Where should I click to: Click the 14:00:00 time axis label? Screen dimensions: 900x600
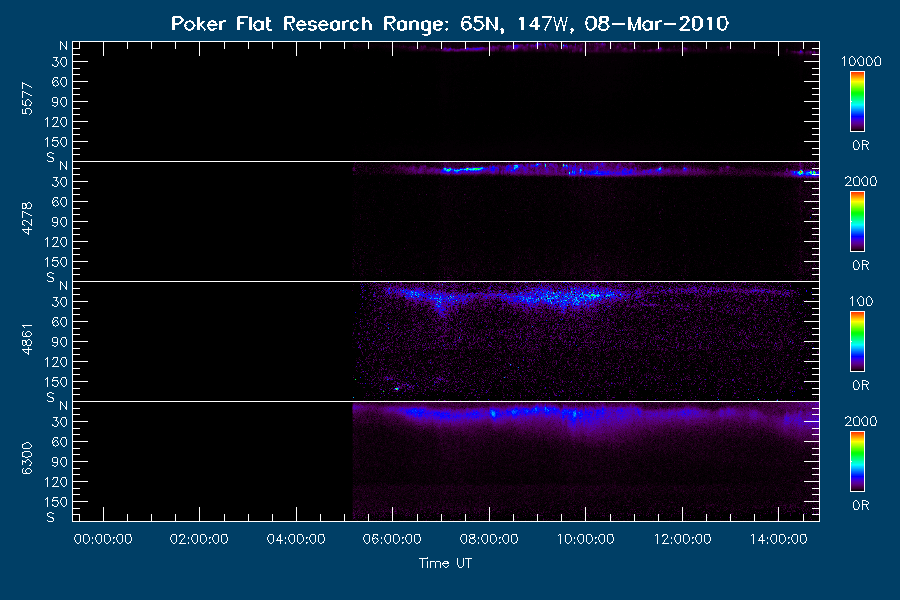pyautogui.click(x=778, y=539)
